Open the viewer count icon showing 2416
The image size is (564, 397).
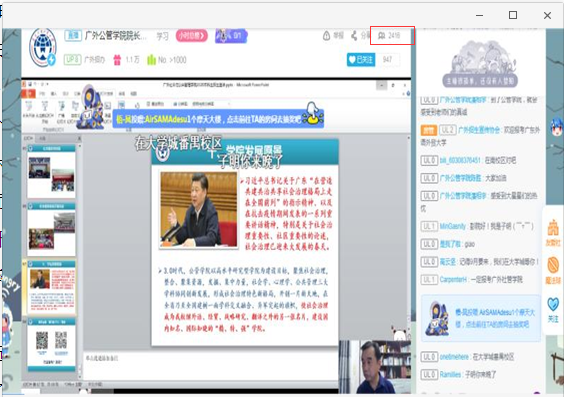click(x=382, y=36)
